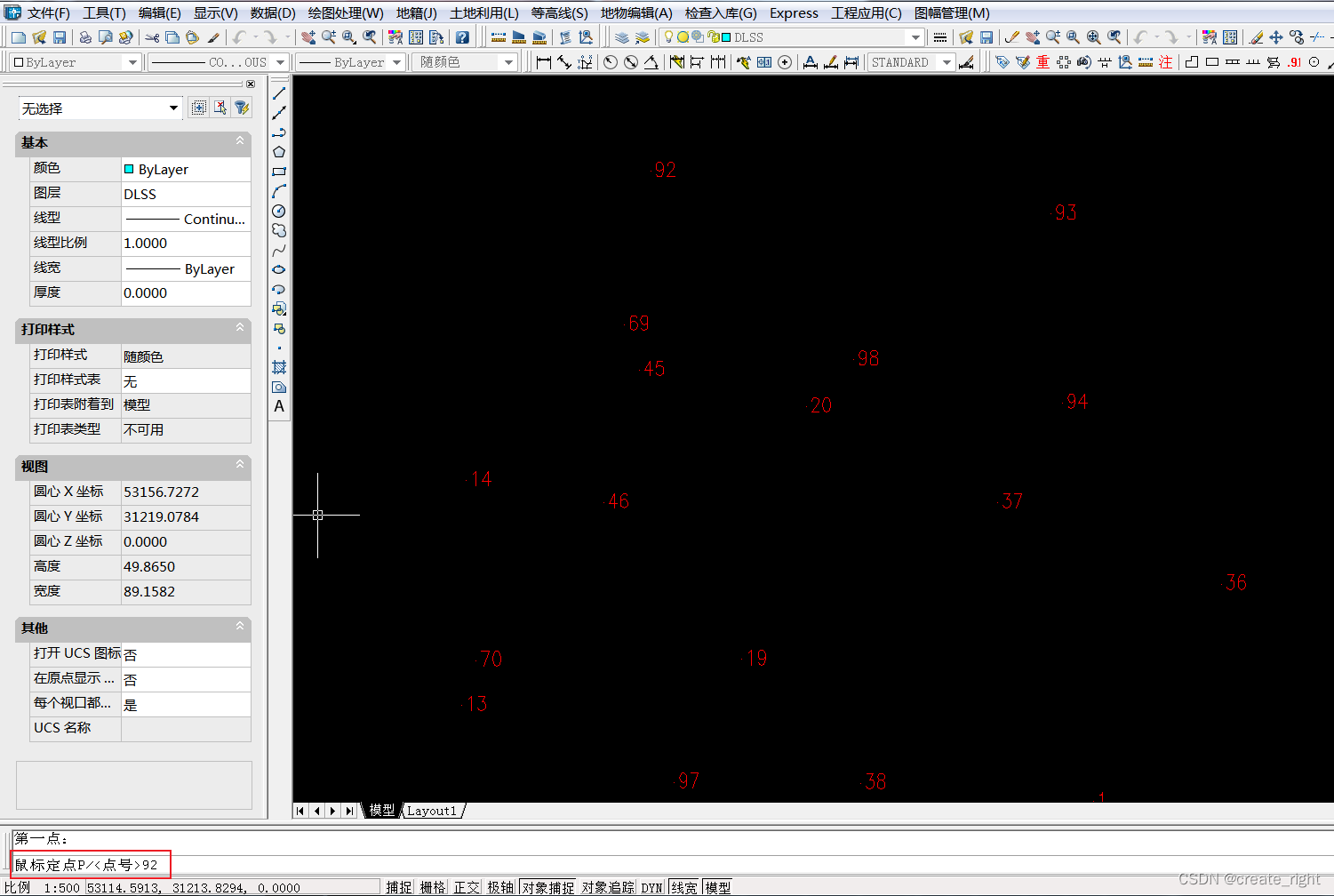Click the 图层 DLSS property value
The image size is (1334, 896).
click(186, 194)
